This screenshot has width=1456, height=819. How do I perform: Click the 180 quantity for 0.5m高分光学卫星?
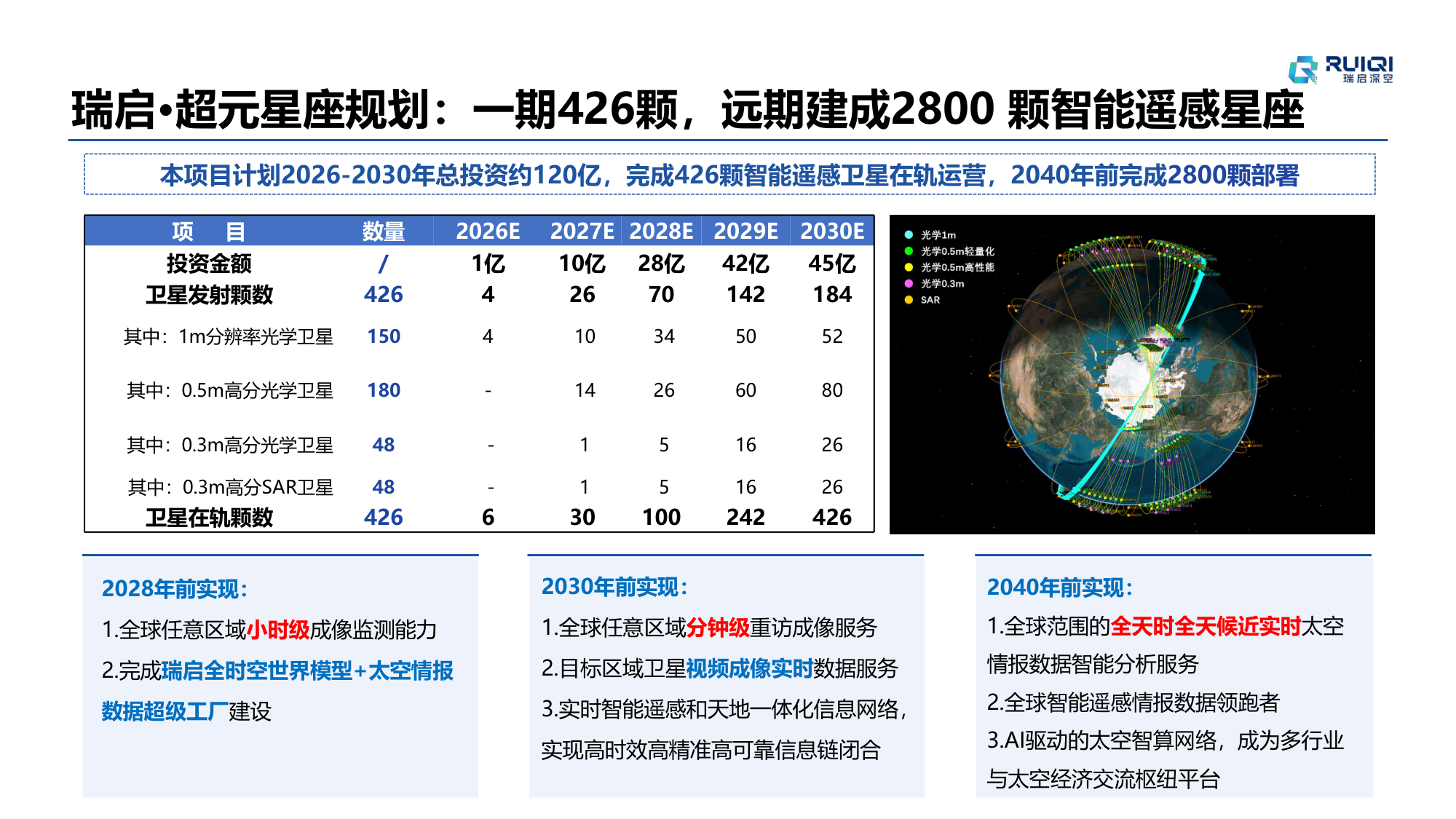pos(384,390)
